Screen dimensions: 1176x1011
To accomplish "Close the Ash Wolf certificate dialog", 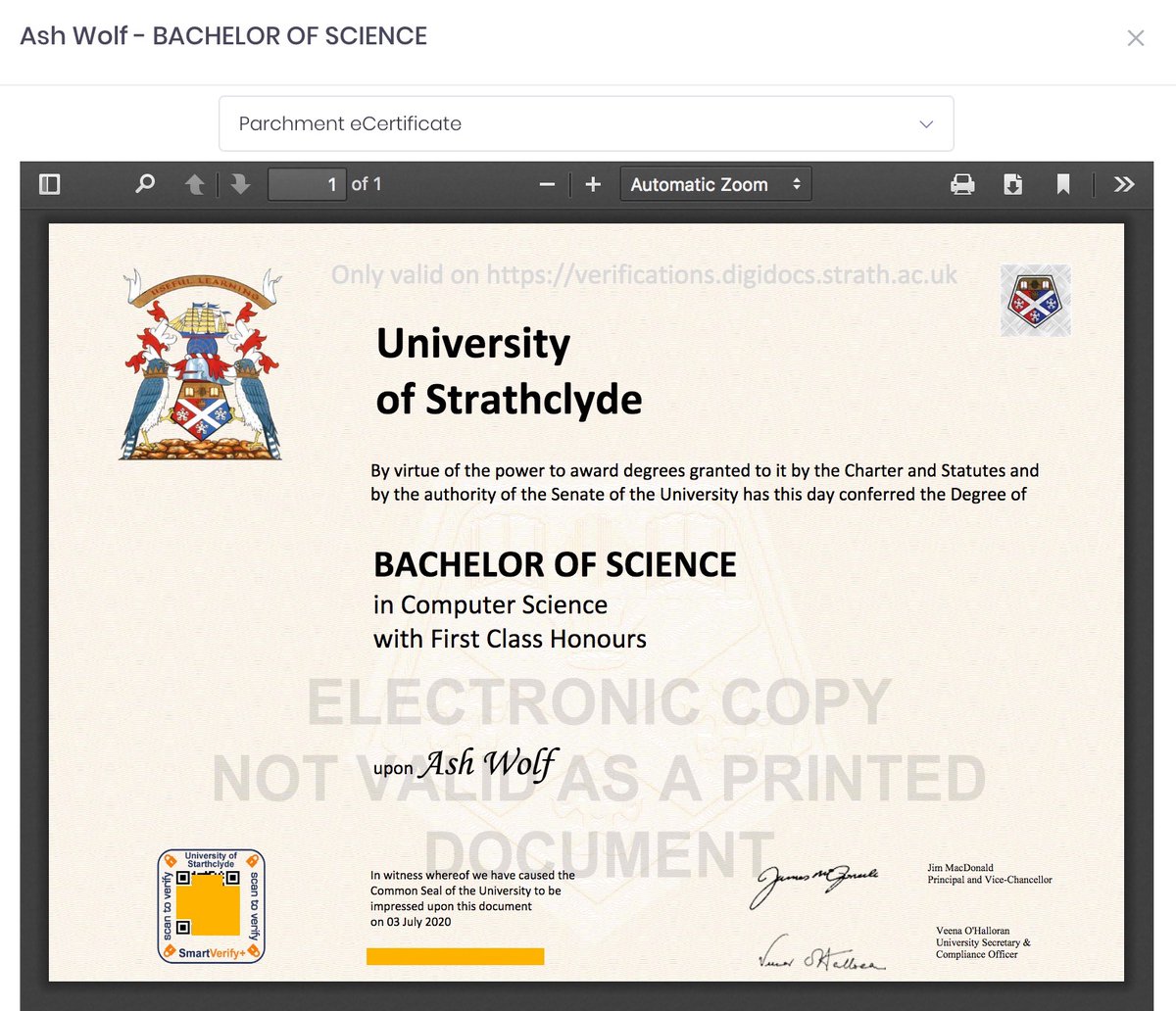I will tap(1136, 38).
